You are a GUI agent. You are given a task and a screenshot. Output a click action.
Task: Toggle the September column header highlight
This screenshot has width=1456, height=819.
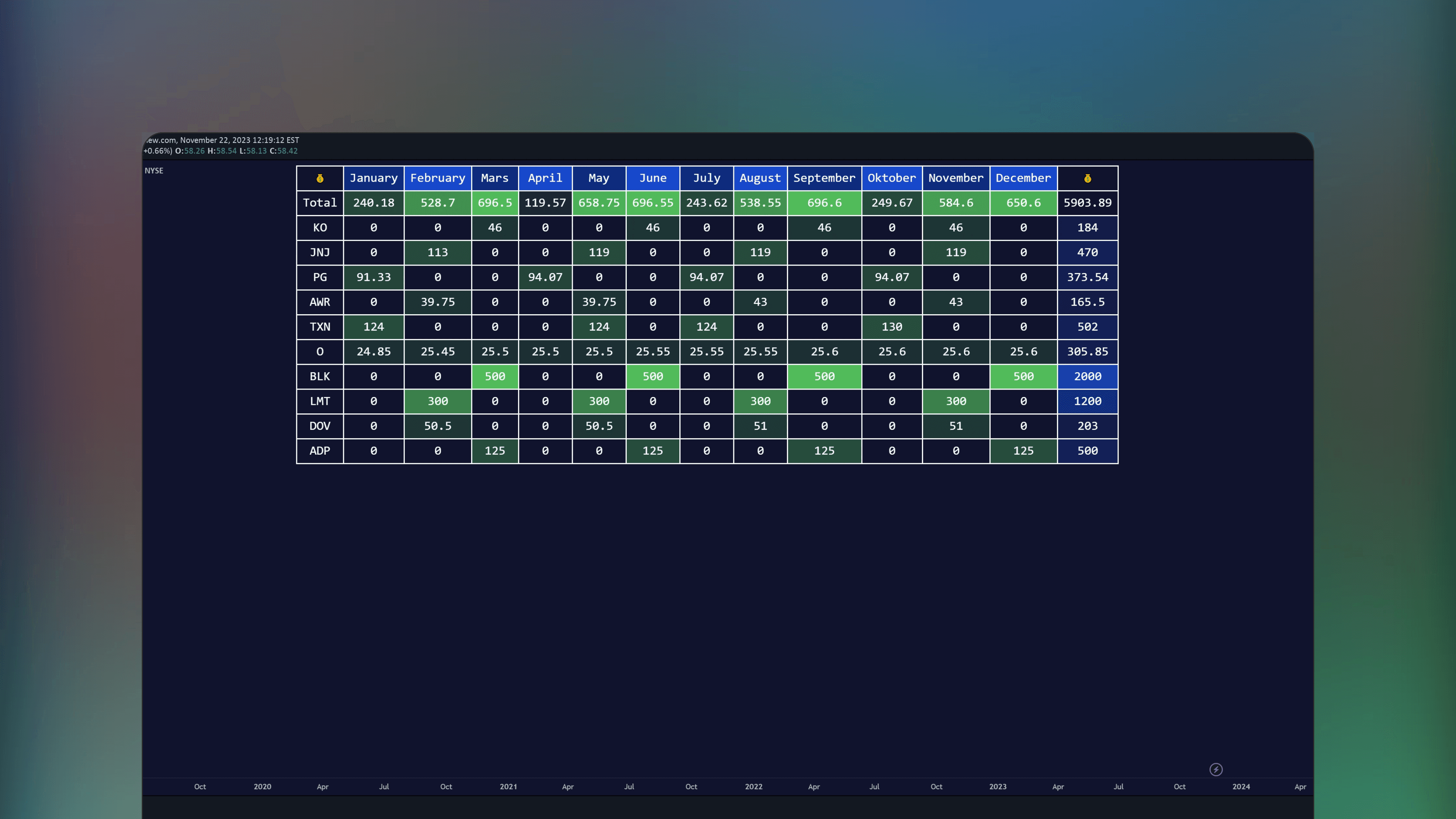click(824, 178)
